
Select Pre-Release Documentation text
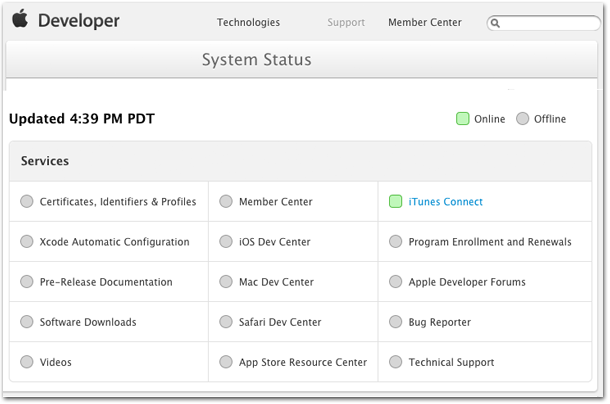click(106, 282)
